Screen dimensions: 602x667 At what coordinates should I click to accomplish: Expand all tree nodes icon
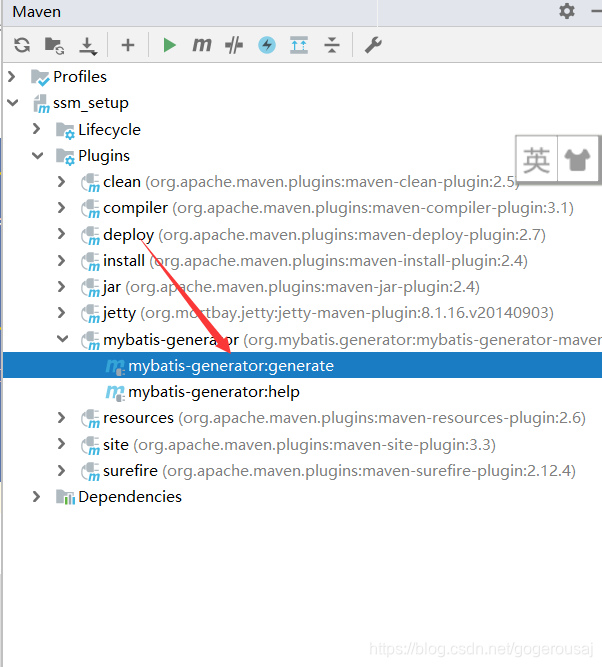pos(299,45)
